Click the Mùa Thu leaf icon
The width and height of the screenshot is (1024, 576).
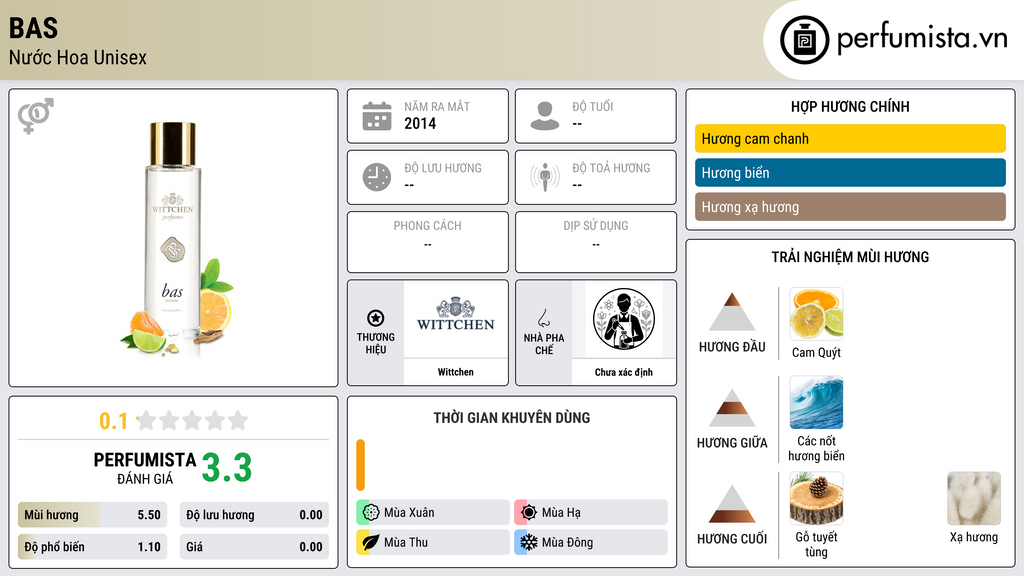(x=371, y=542)
